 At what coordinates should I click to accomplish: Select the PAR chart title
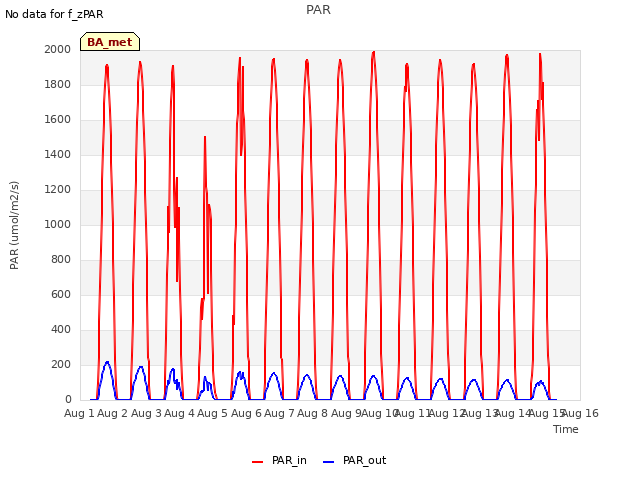pos(318,10)
